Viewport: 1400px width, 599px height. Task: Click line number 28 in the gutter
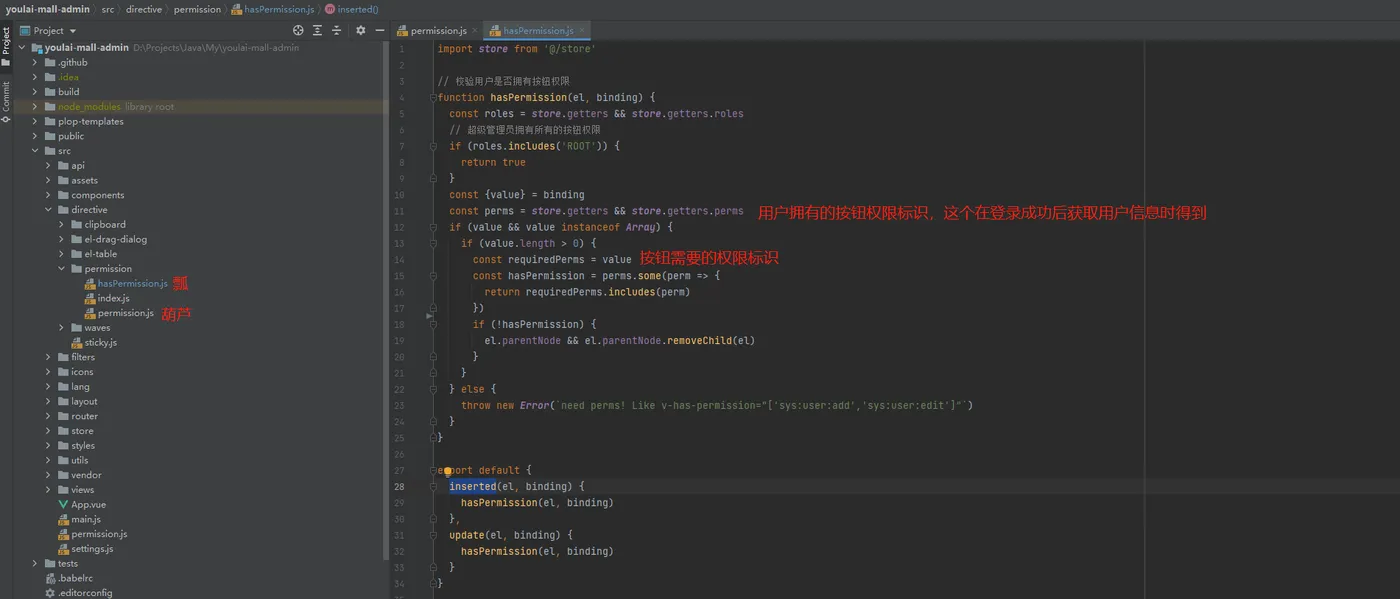coord(399,487)
